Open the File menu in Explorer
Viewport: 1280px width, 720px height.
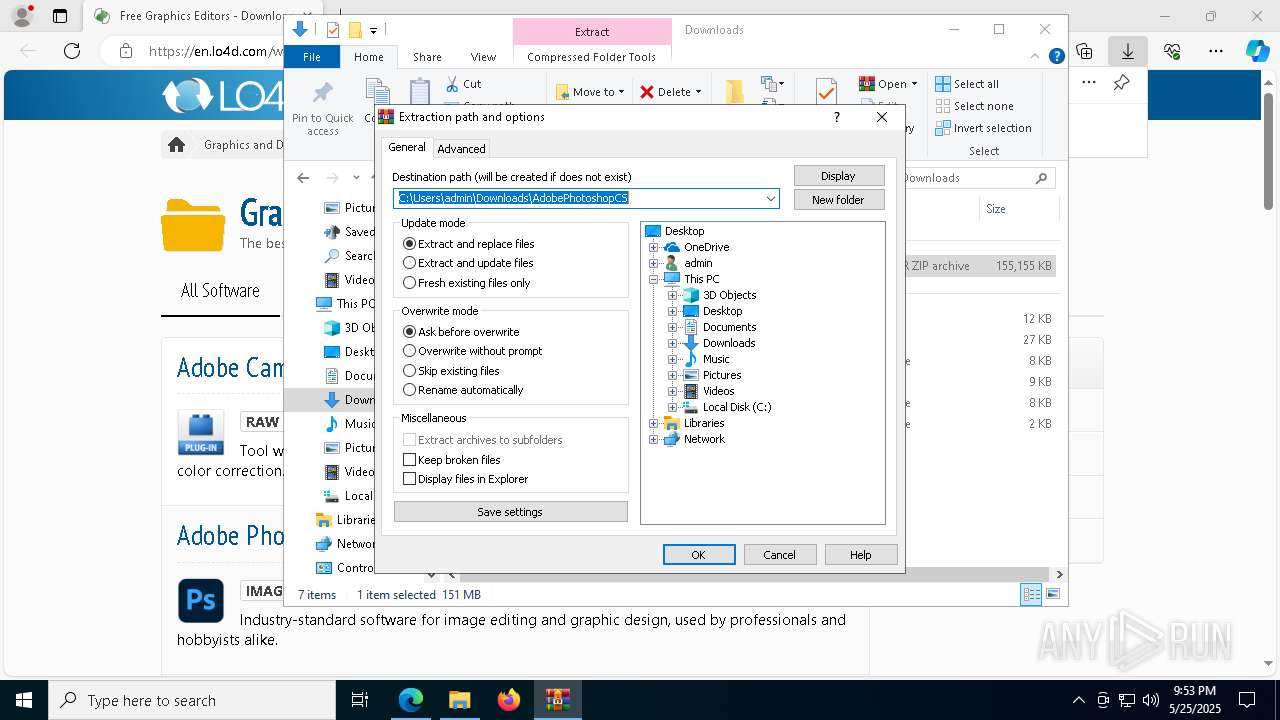click(312, 57)
